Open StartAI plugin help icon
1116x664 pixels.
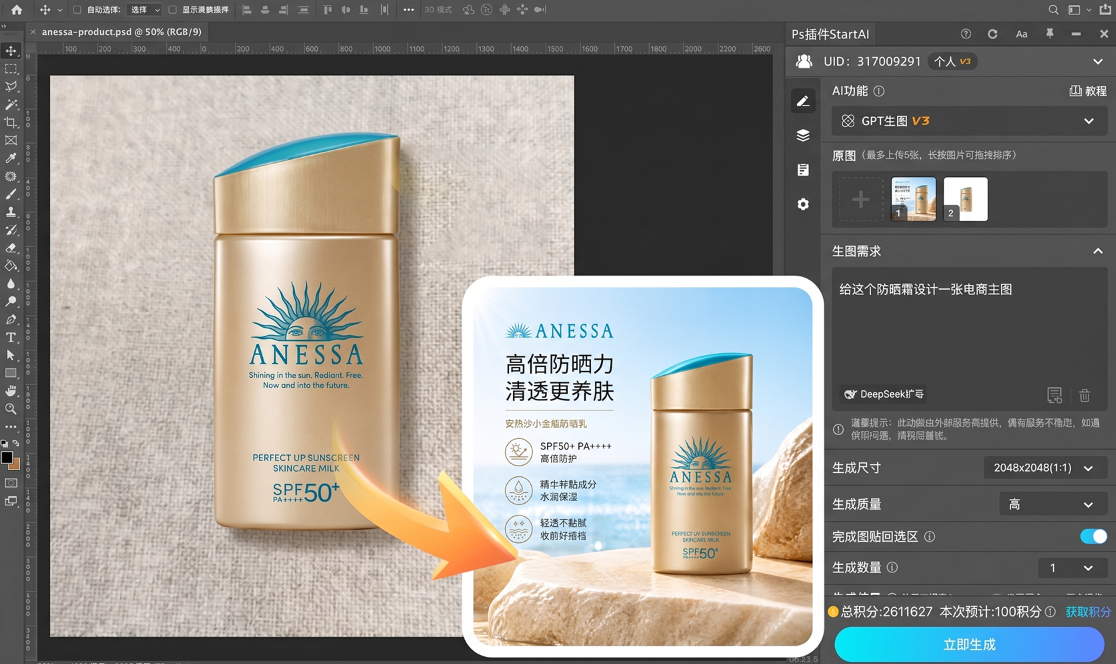966,33
